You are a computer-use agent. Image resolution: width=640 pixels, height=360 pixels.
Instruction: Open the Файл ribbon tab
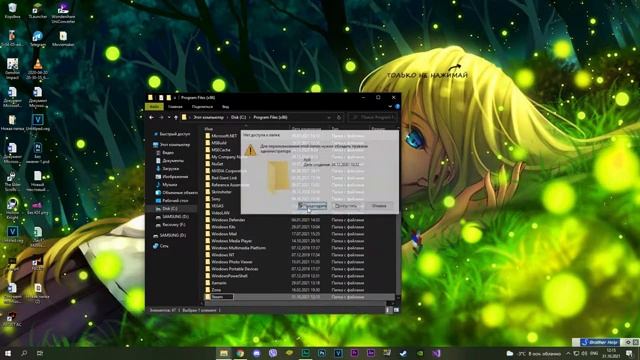[154, 107]
